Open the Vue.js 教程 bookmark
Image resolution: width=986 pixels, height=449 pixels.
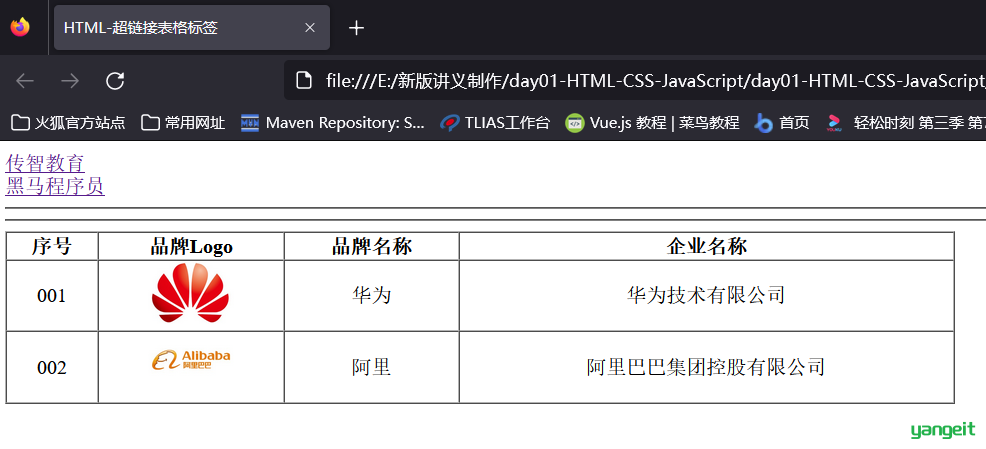pos(652,123)
